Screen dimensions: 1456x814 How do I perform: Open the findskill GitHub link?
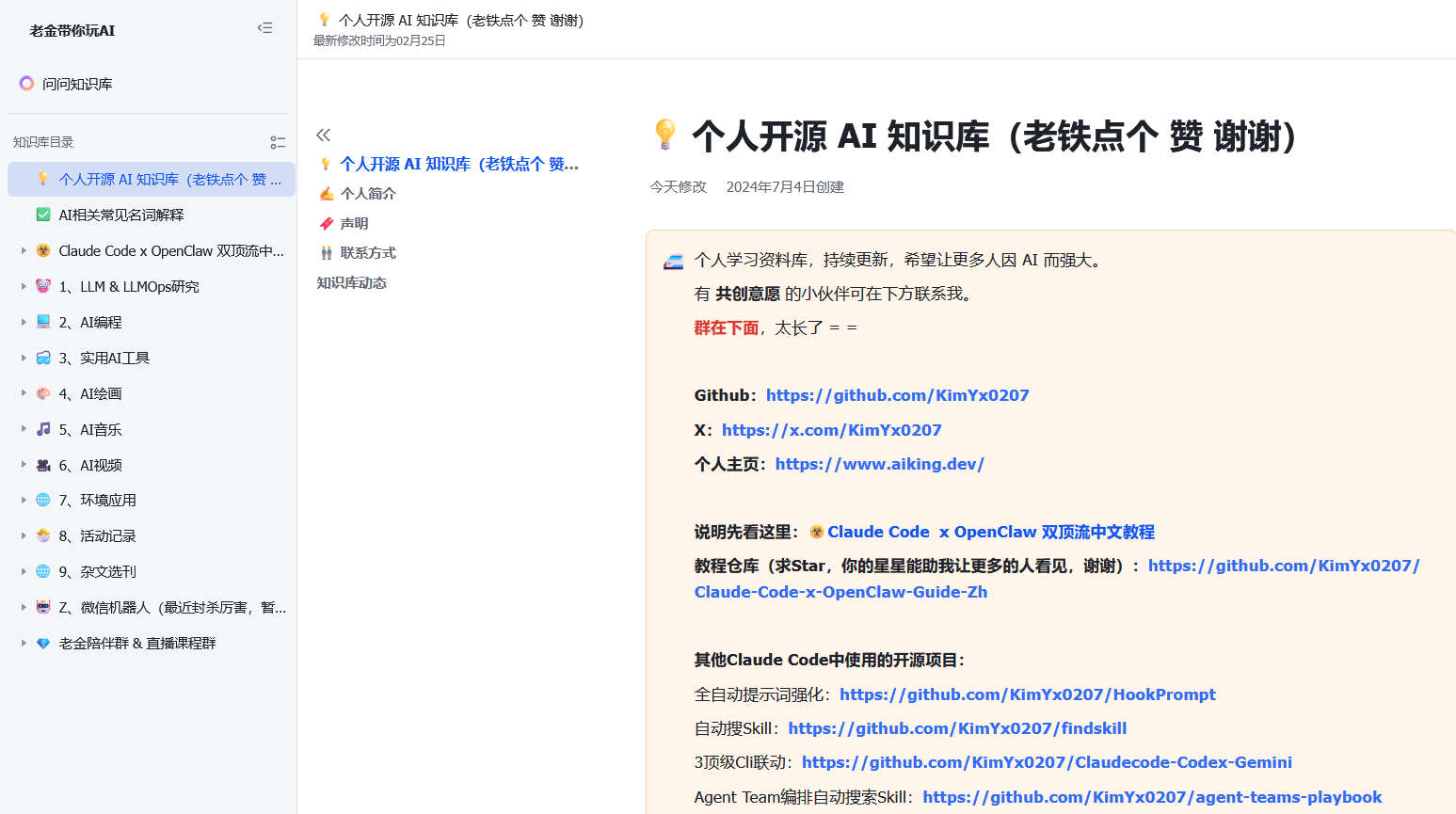pyautogui.click(x=957, y=728)
